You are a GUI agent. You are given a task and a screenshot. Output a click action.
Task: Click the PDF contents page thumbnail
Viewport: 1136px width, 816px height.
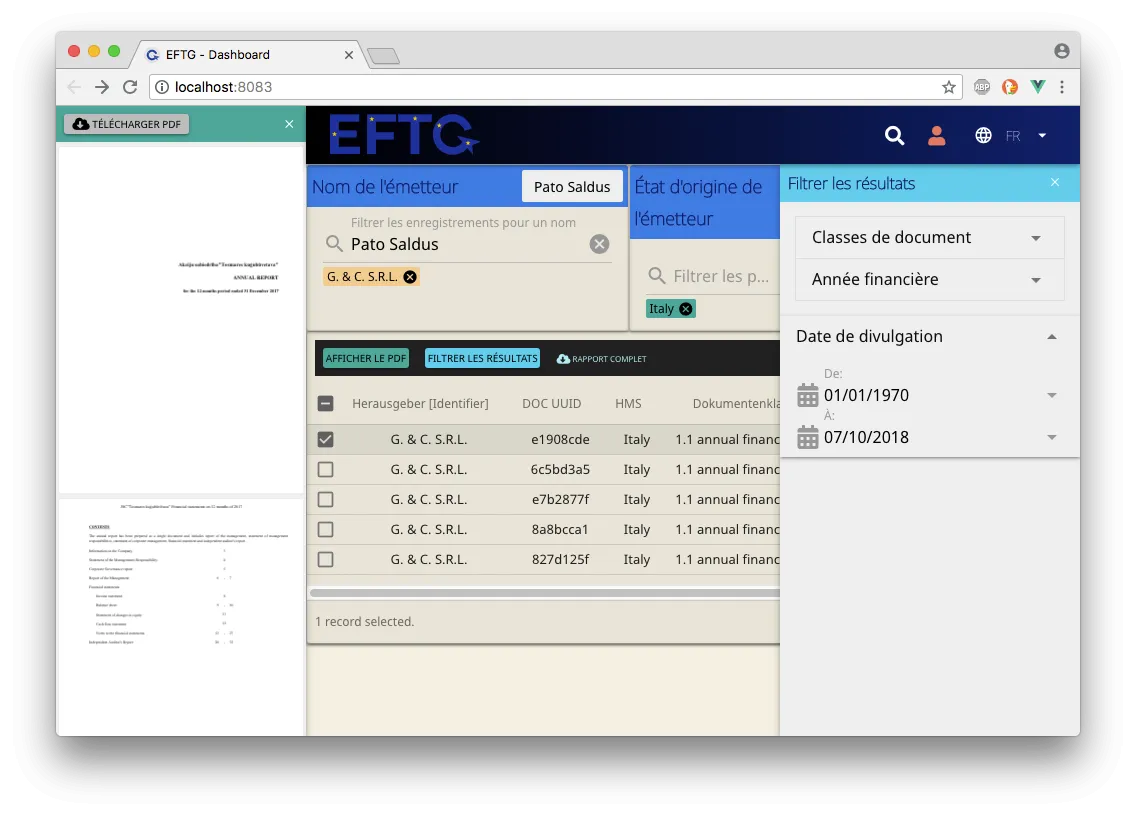pyautogui.click(x=181, y=616)
